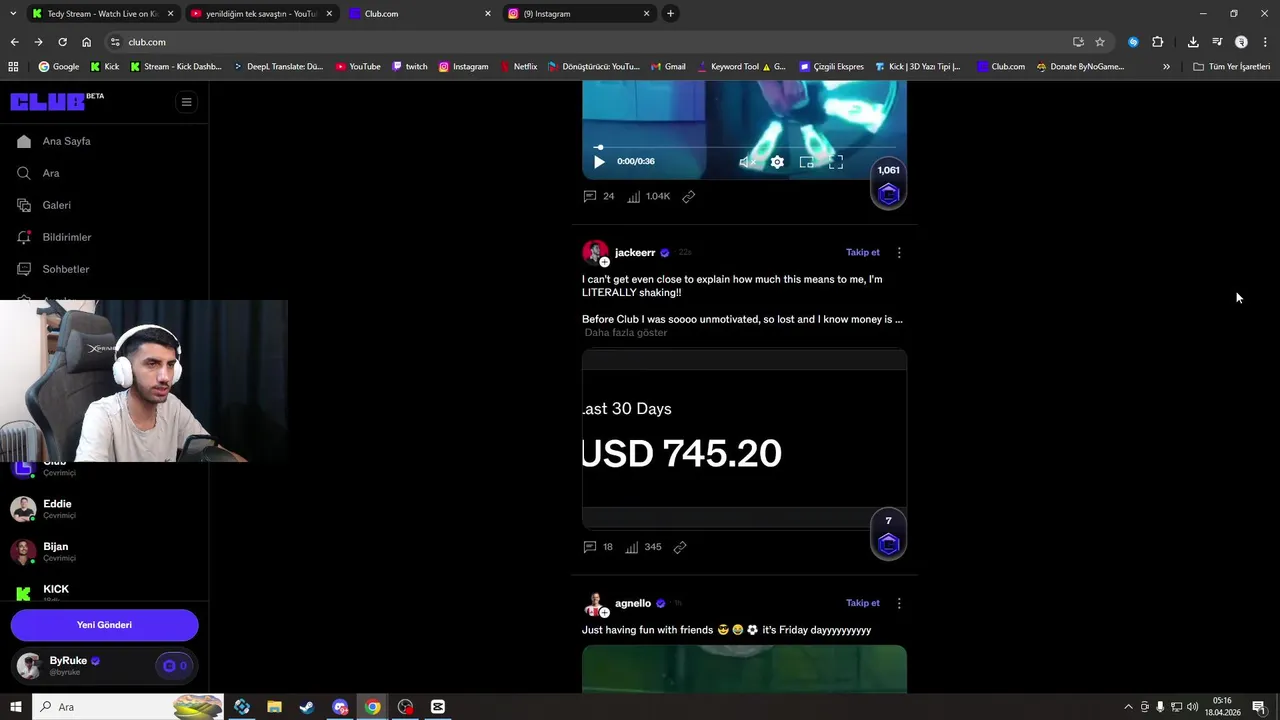This screenshot has width=1280, height=720.
Task: Show more bookmarks chevron
Action: click(x=1166, y=67)
